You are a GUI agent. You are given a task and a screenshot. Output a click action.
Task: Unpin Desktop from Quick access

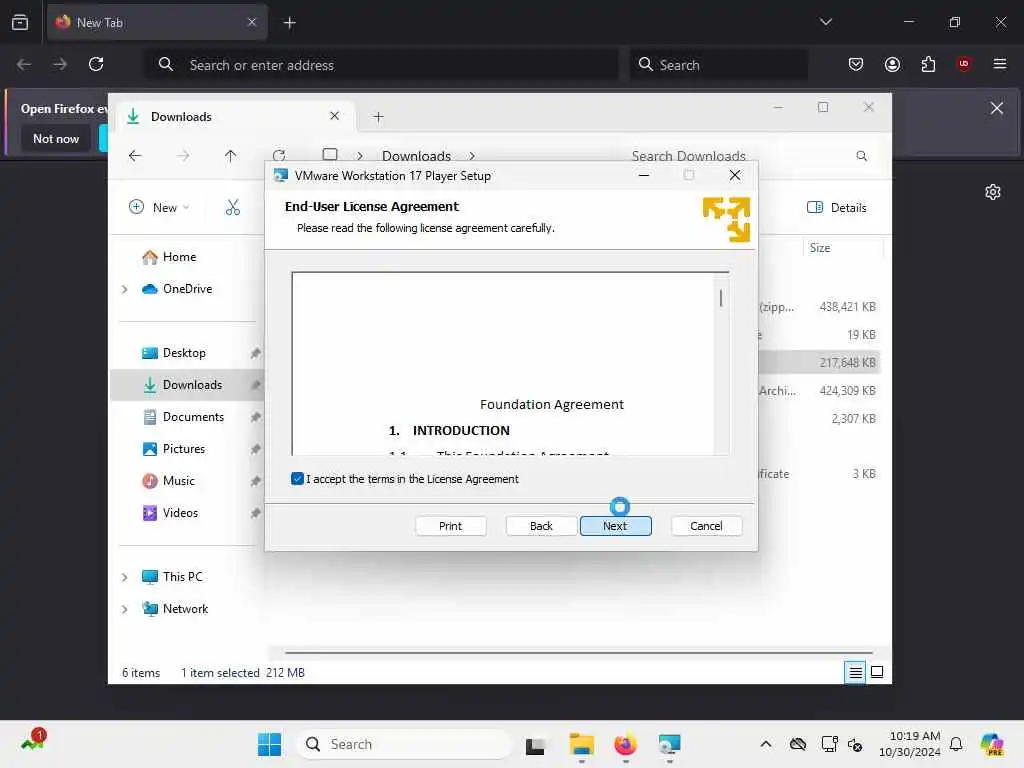[x=255, y=353]
